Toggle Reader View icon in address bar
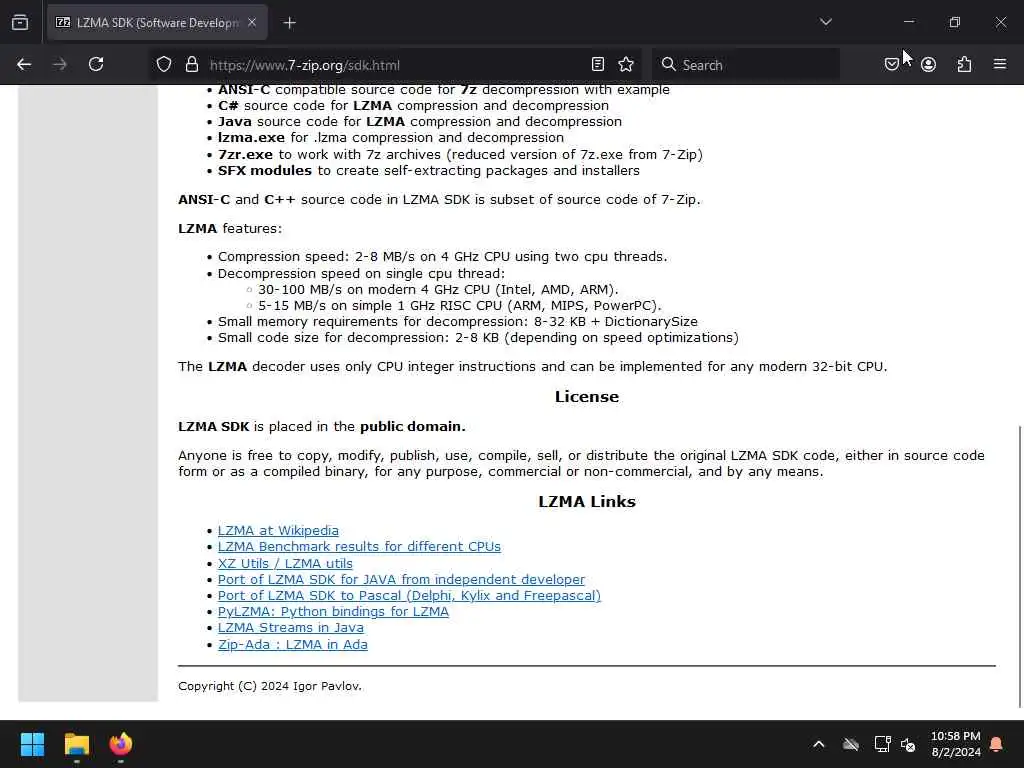 pos(598,65)
